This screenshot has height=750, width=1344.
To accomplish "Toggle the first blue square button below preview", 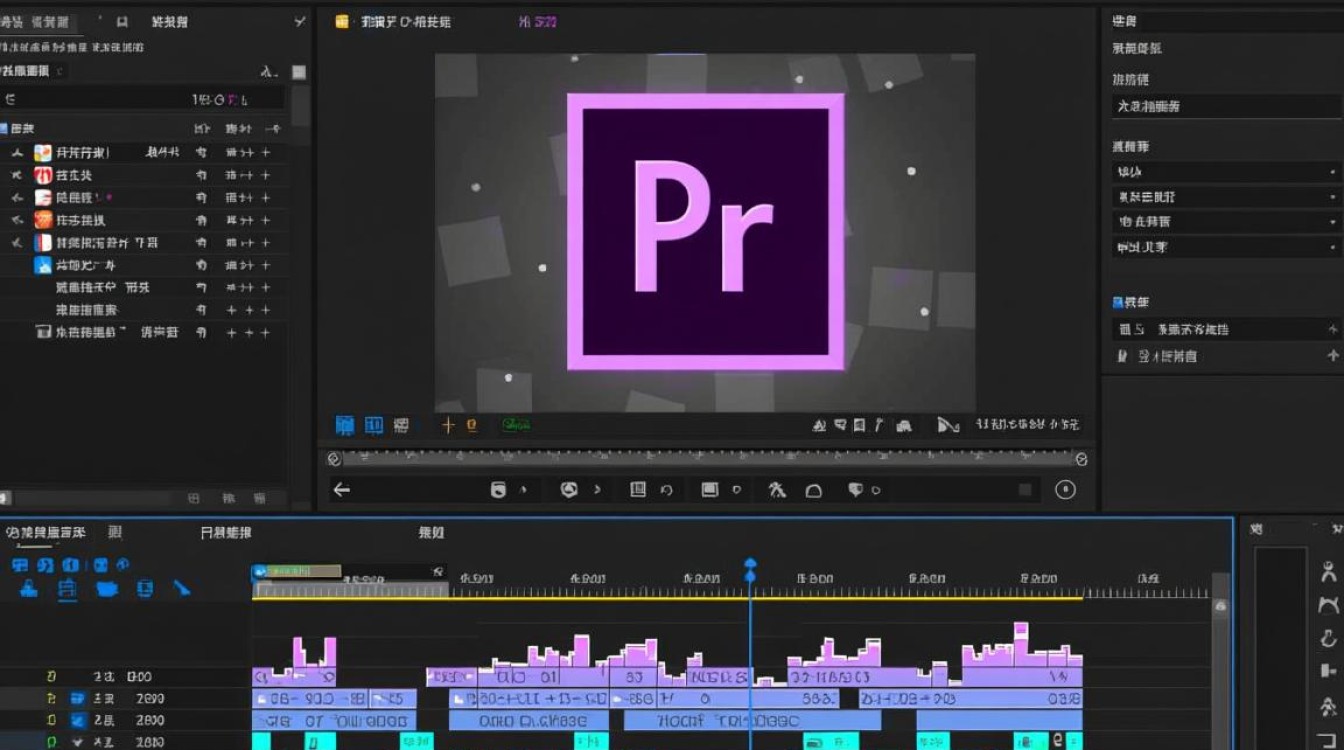I will pyautogui.click(x=344, y=425).
